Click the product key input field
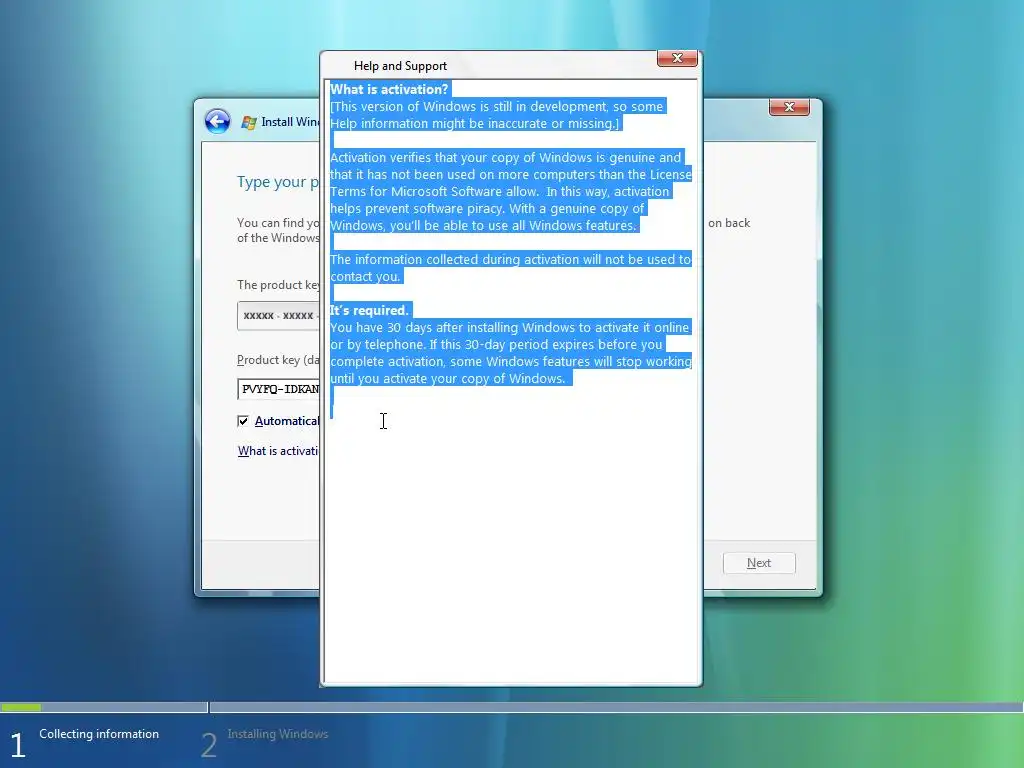 click(279, 389)
